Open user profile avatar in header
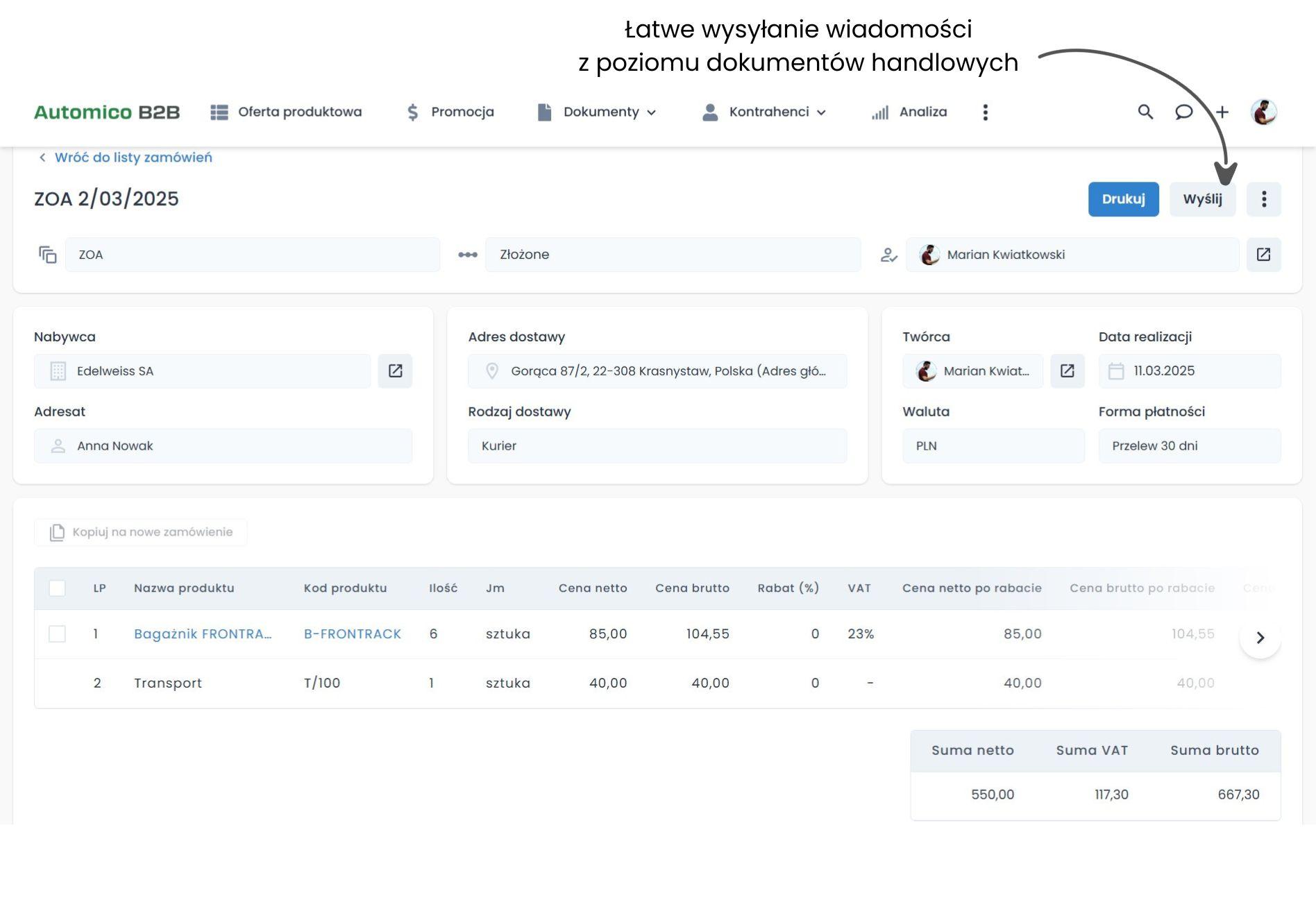Viewport: 1316px width, 902px height. tap(1263, 112)
